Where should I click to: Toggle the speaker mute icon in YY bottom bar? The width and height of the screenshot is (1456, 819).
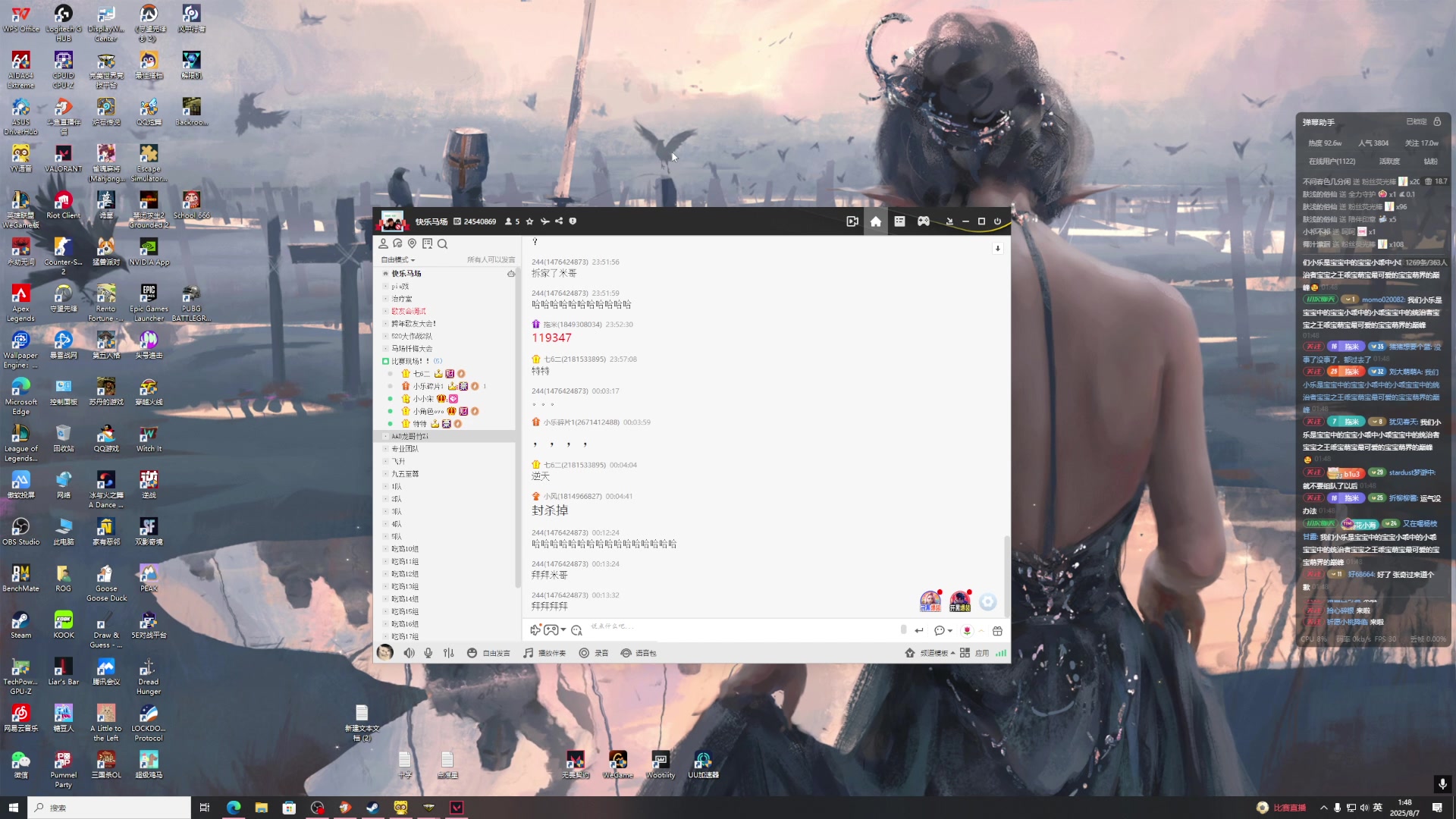(409, 653)
